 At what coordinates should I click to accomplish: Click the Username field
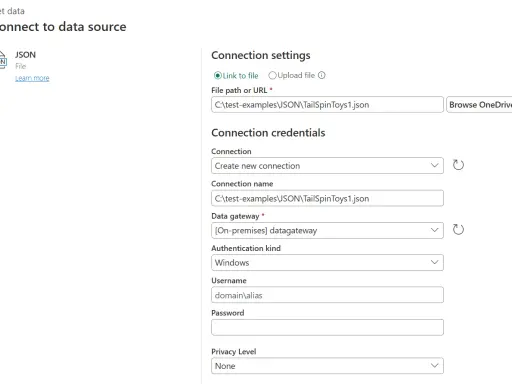327,295
